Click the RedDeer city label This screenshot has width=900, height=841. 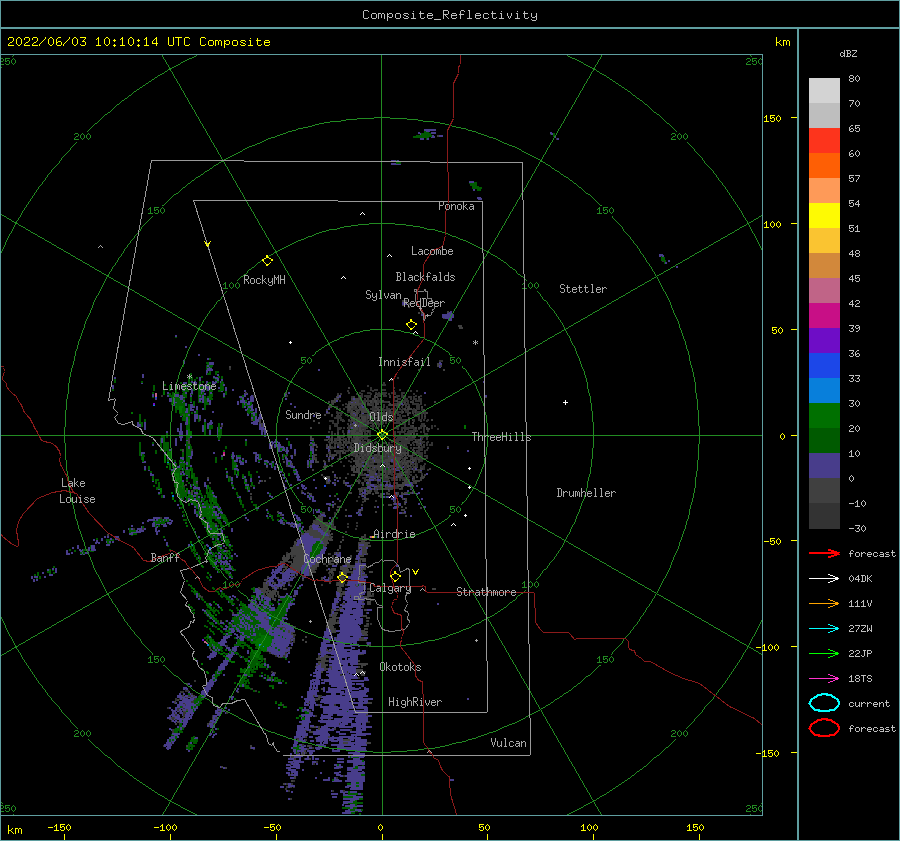(424, 303)
